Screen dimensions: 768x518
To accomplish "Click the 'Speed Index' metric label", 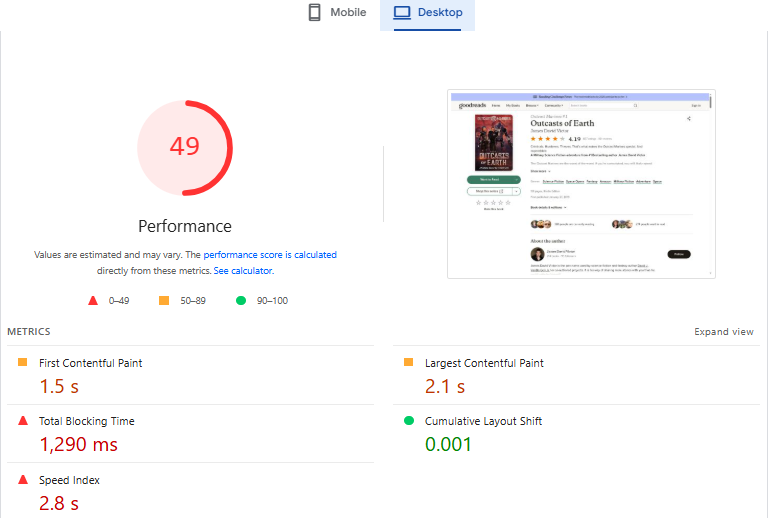I will tap(69, 480).
